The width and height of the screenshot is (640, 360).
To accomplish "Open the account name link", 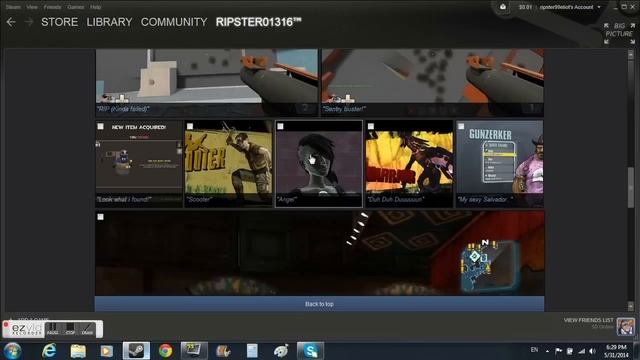I will click(x=567, y=7).
